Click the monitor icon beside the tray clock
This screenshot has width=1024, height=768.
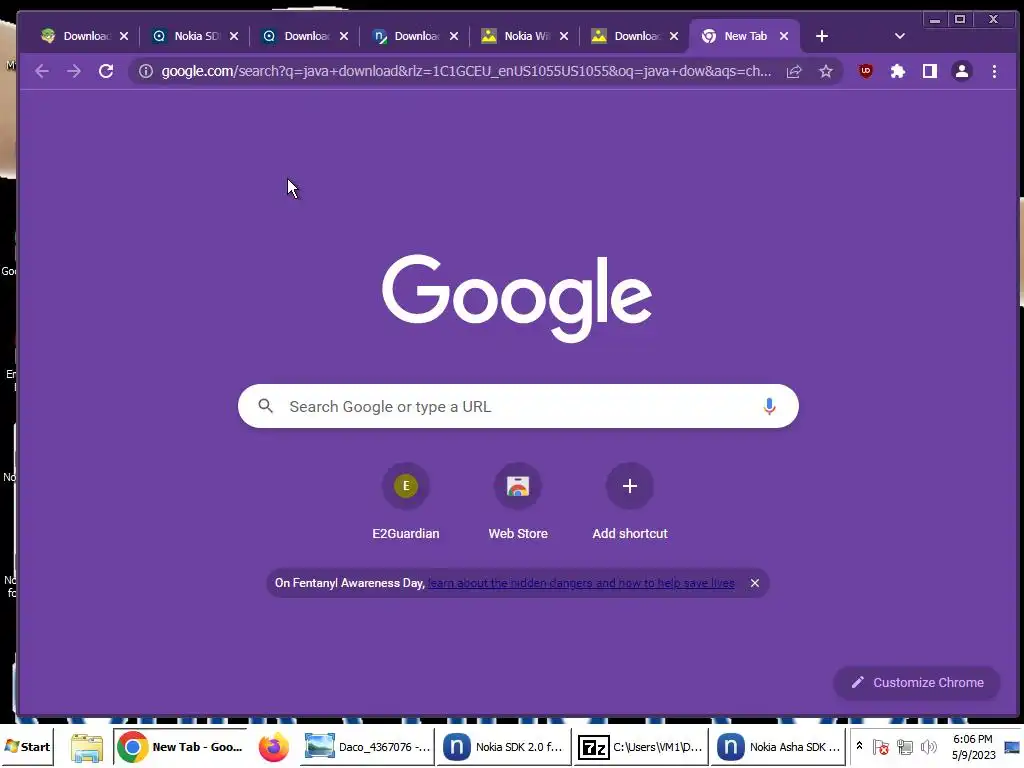coord(1012,747)
